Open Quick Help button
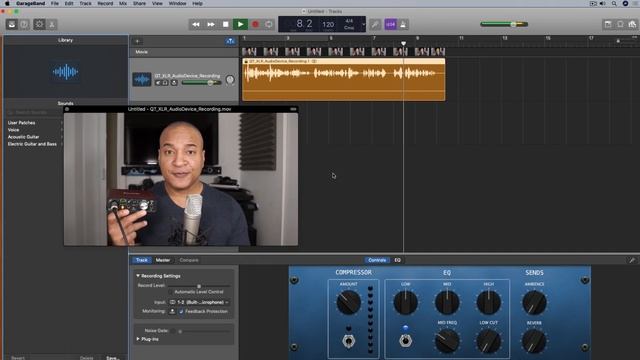 click(x=24, y=24)
